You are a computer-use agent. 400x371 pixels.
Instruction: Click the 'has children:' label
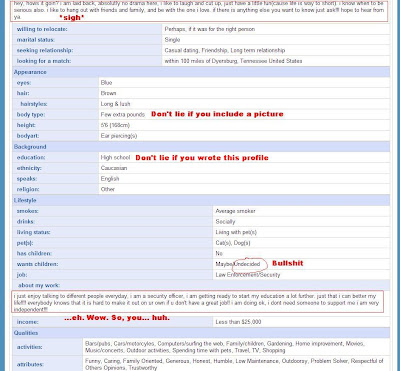[x=34, y=254]
